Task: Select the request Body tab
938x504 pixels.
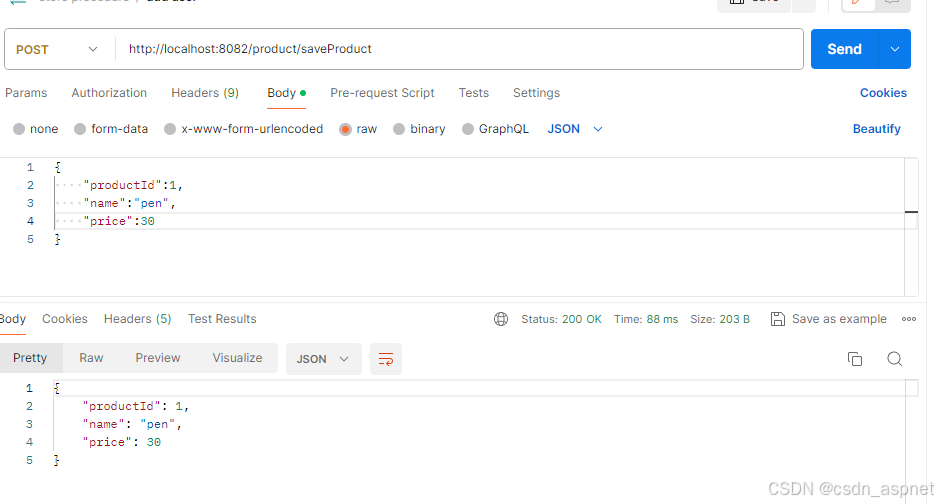Action: click(x=287, y=93)
